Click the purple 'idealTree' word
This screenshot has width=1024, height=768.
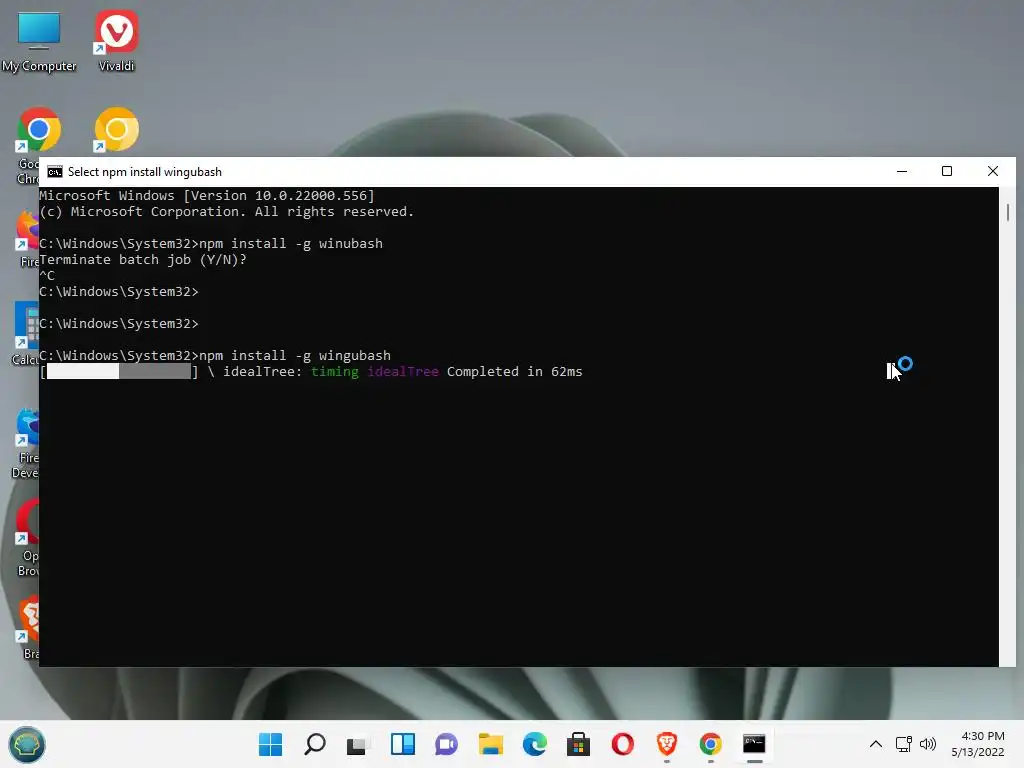[403, 372]
